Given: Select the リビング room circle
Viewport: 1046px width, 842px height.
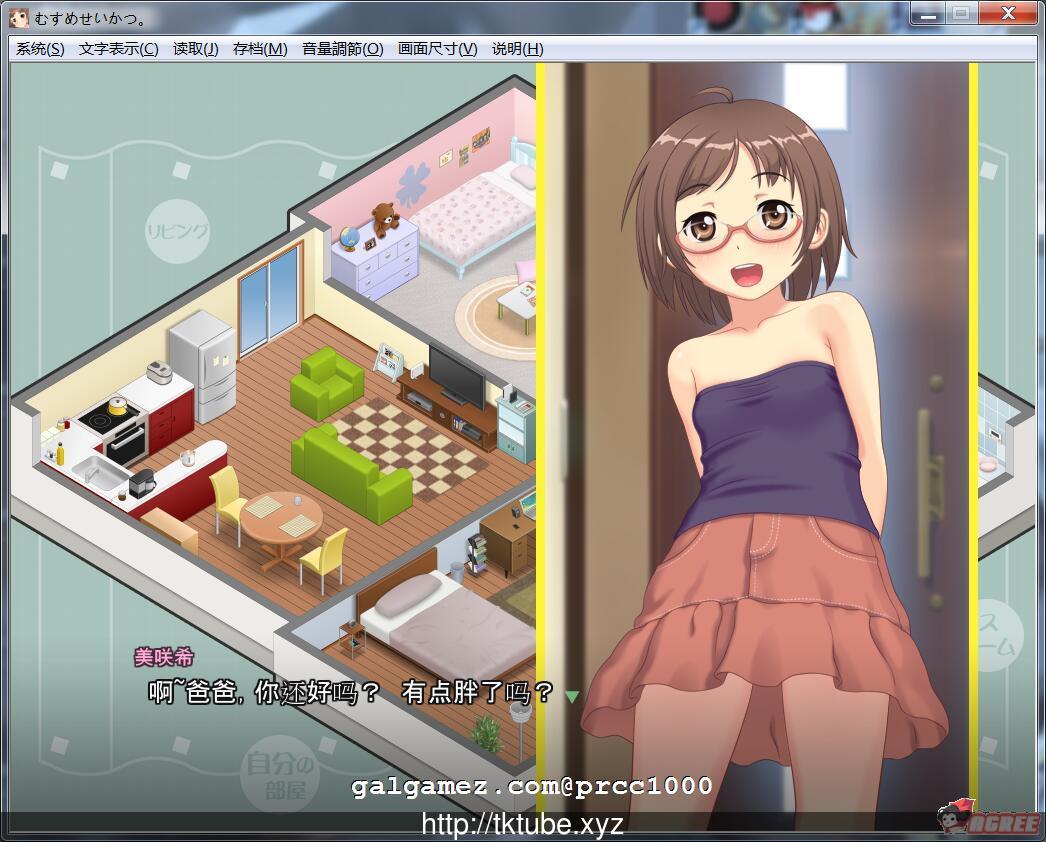Looking at the screenshot, I should pyautogui.click(x=178, y=232).
